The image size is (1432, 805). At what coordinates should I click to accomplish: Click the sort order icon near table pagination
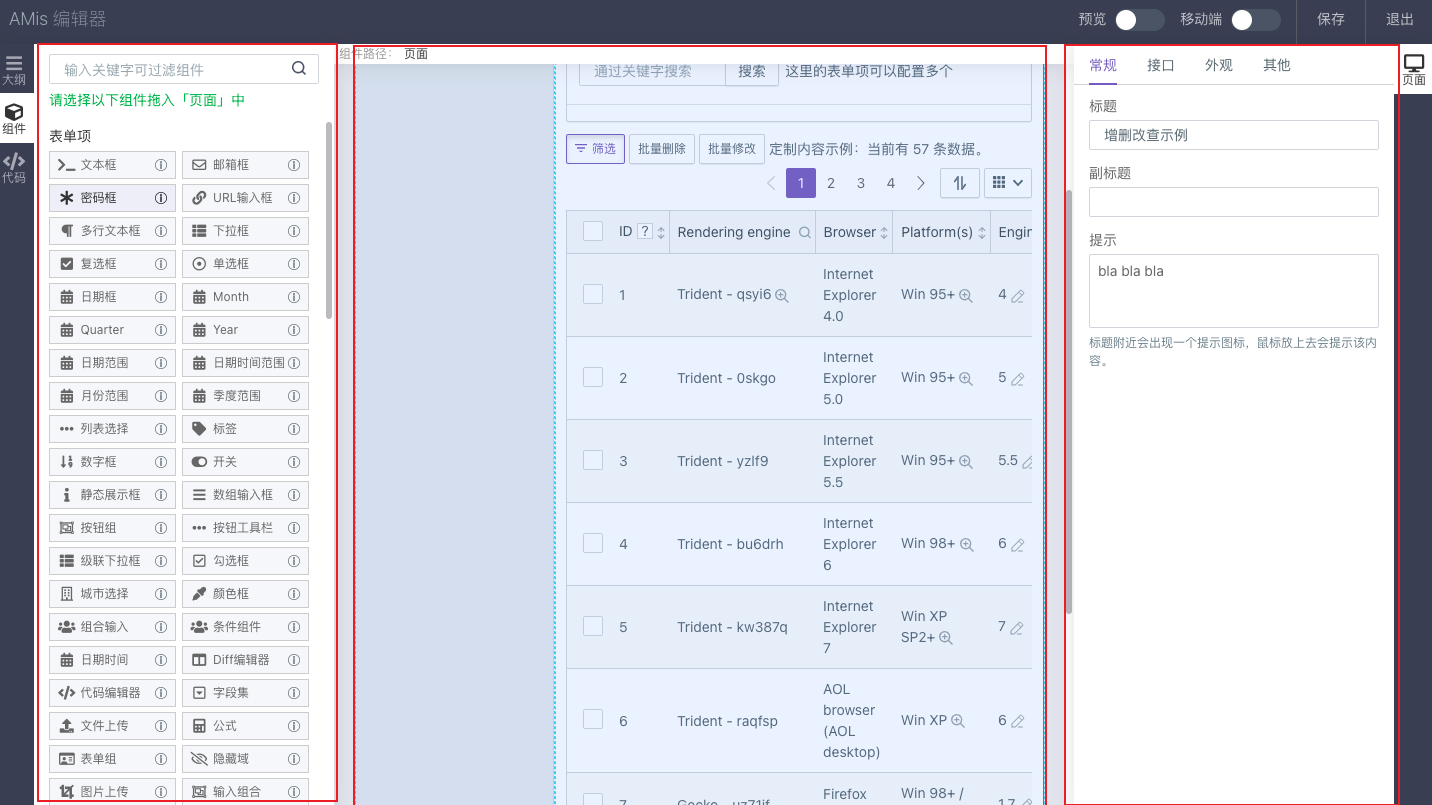[959, 183]
